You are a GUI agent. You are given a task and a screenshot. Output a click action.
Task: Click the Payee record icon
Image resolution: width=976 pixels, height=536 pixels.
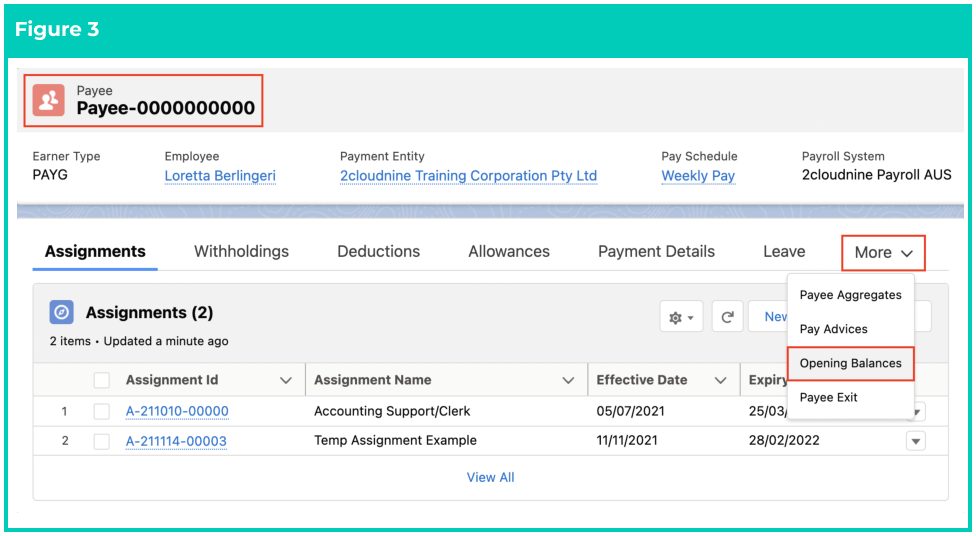(49, 100)
